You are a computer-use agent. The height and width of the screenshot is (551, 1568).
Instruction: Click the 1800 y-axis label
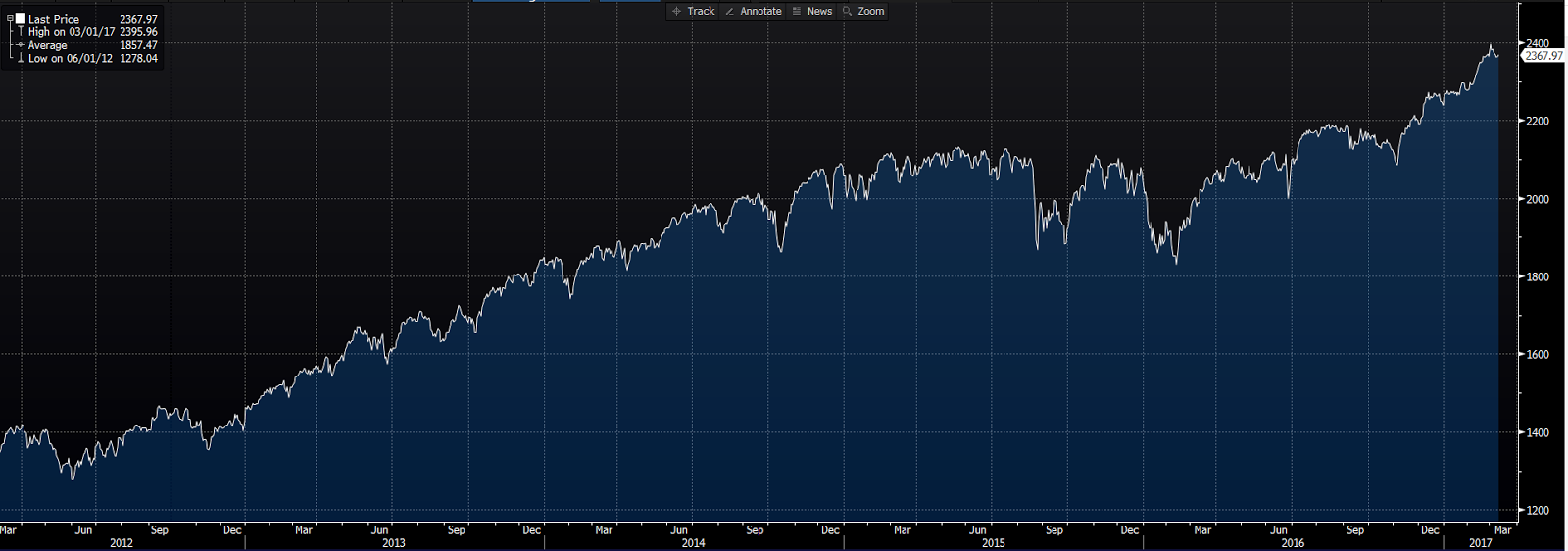coord(1538,277)
